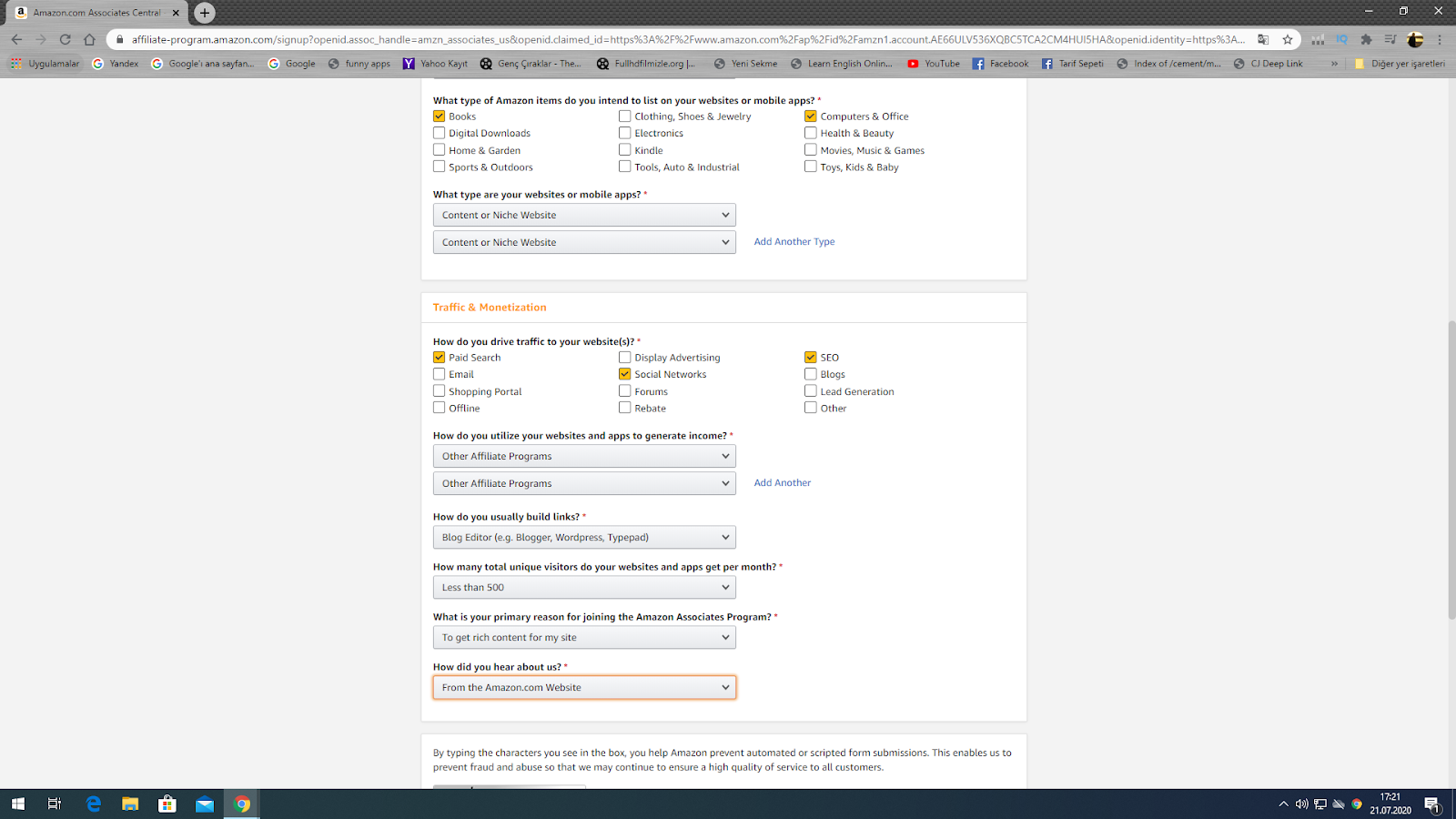Open a new browser tab
The width and height of the screenshot is (1456, 819).
[205, 13]
